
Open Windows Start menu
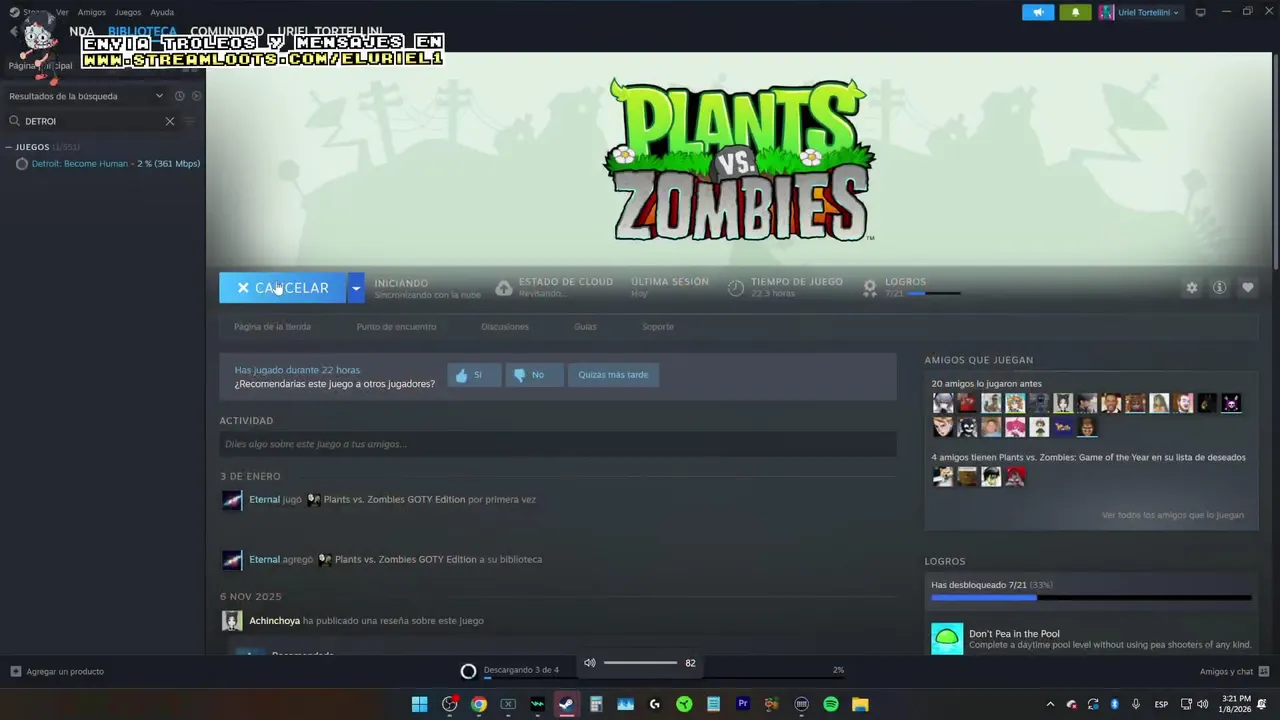(420, 705)
